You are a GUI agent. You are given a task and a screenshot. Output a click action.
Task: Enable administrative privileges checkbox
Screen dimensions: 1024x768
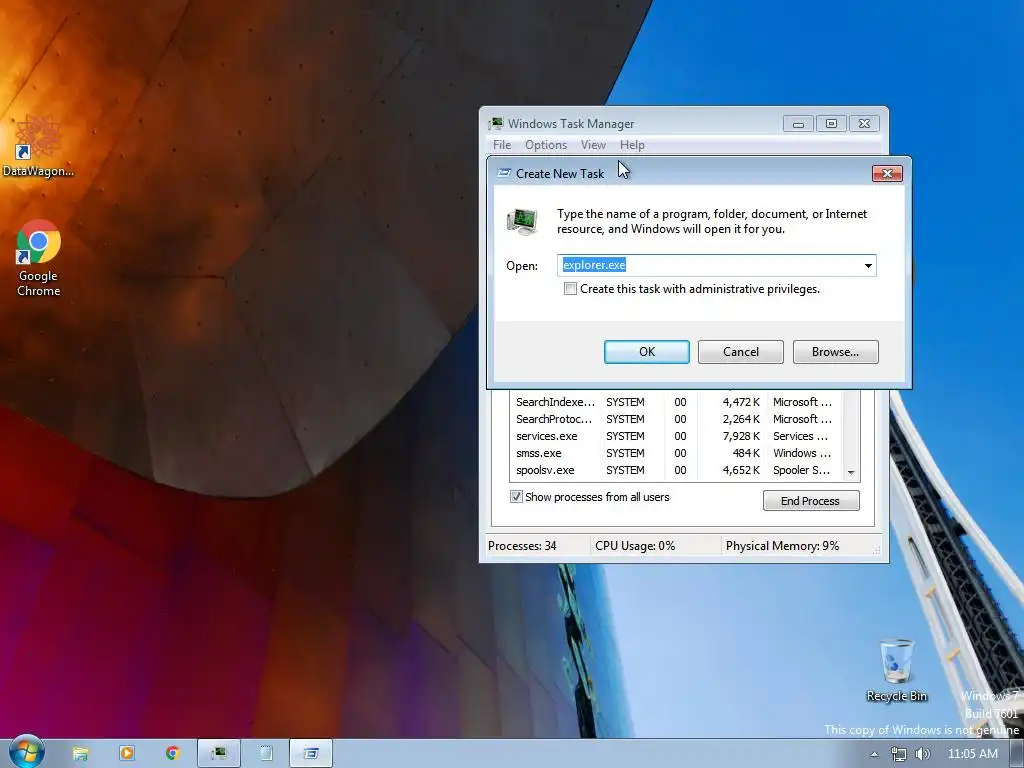pos(570,289)
